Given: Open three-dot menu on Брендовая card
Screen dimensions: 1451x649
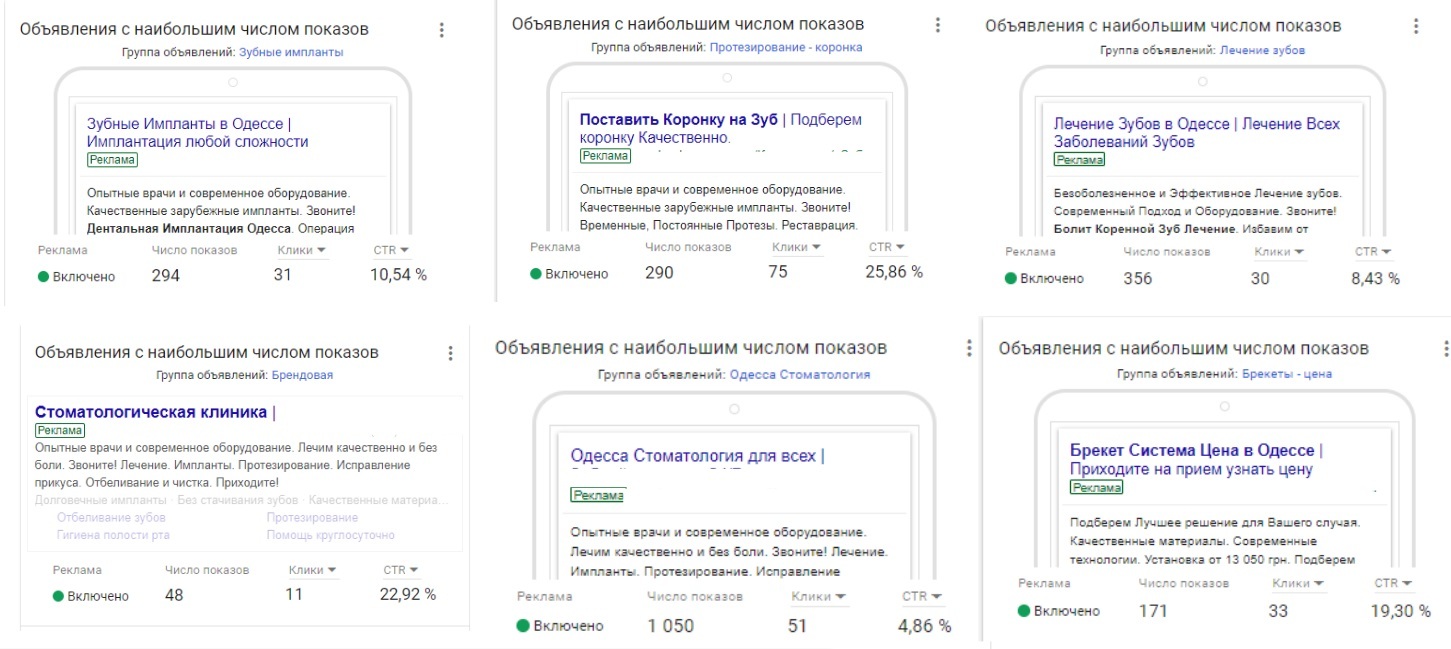Looking at the screenshot, I should pos(451,353).
